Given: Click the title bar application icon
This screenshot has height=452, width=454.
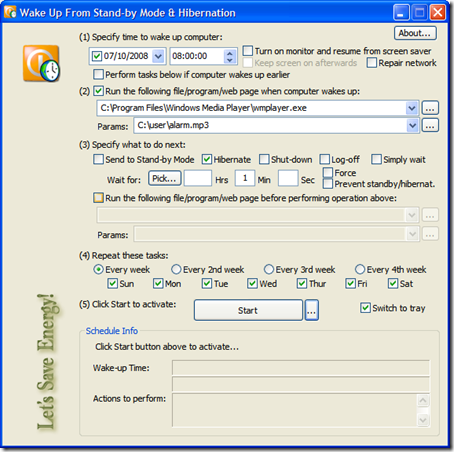Looking at the screenshot, I should point(10,12).
